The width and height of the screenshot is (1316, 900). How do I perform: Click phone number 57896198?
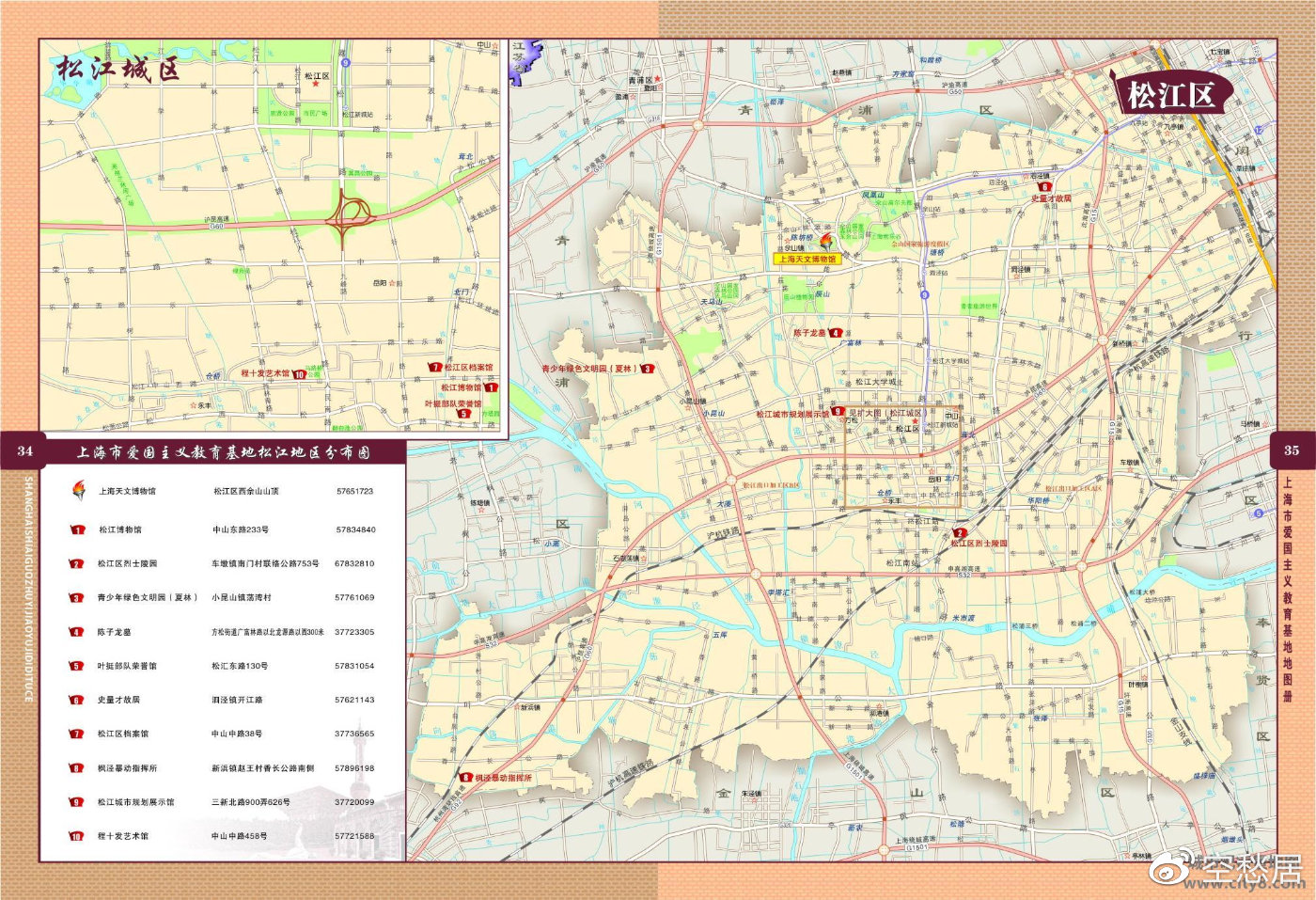point(354,768)
